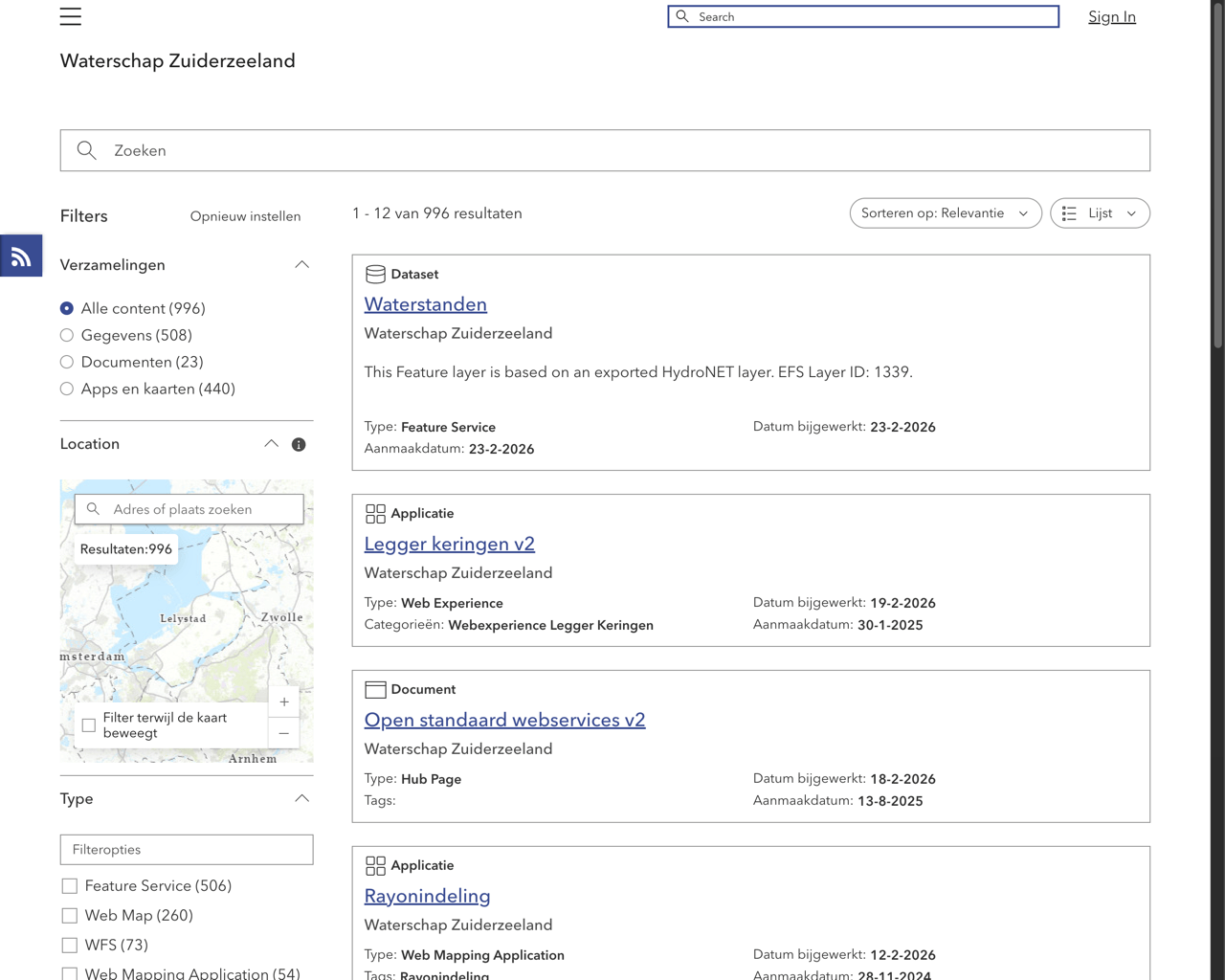Enable 'Filter terwijl de kaart beweegt' checkbox

89,725
